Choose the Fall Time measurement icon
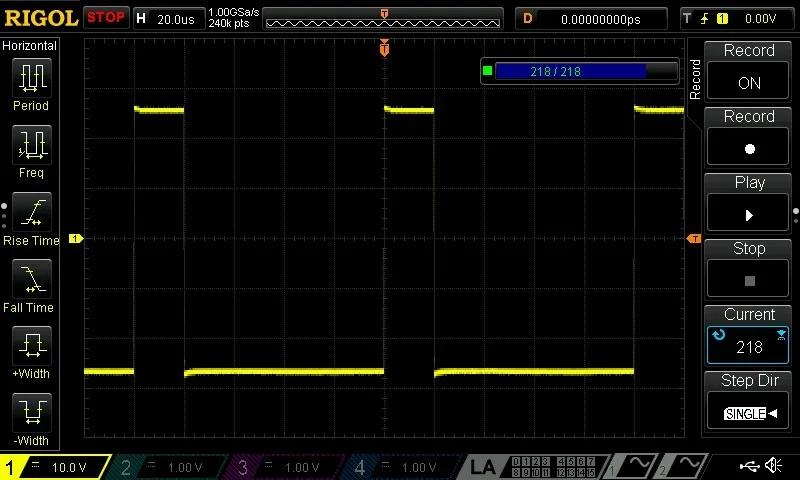Image resolution: width=800 pixels, height=480 pixels. coord(31,280)
